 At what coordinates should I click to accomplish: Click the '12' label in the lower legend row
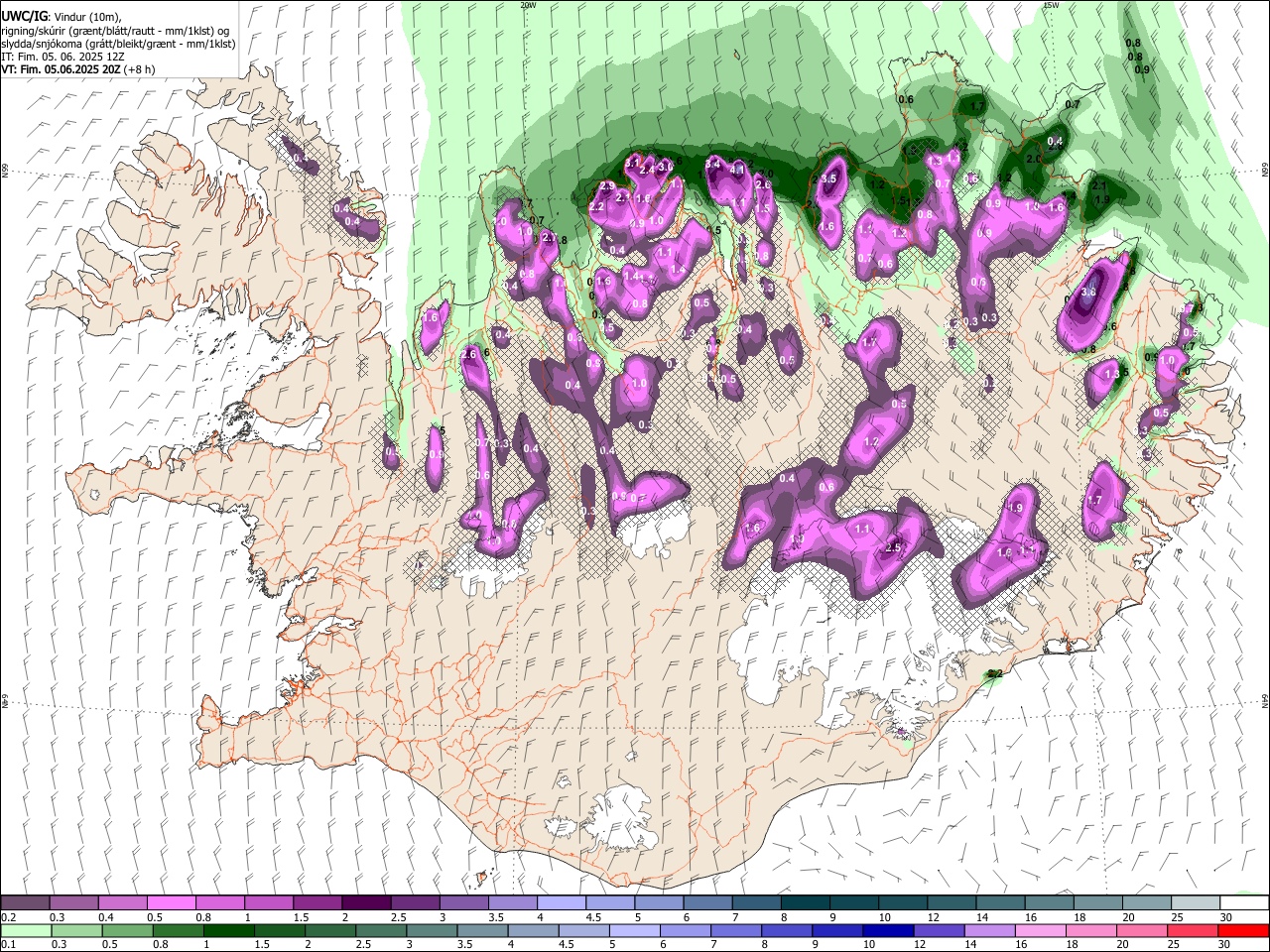click(x=920, y=944)
